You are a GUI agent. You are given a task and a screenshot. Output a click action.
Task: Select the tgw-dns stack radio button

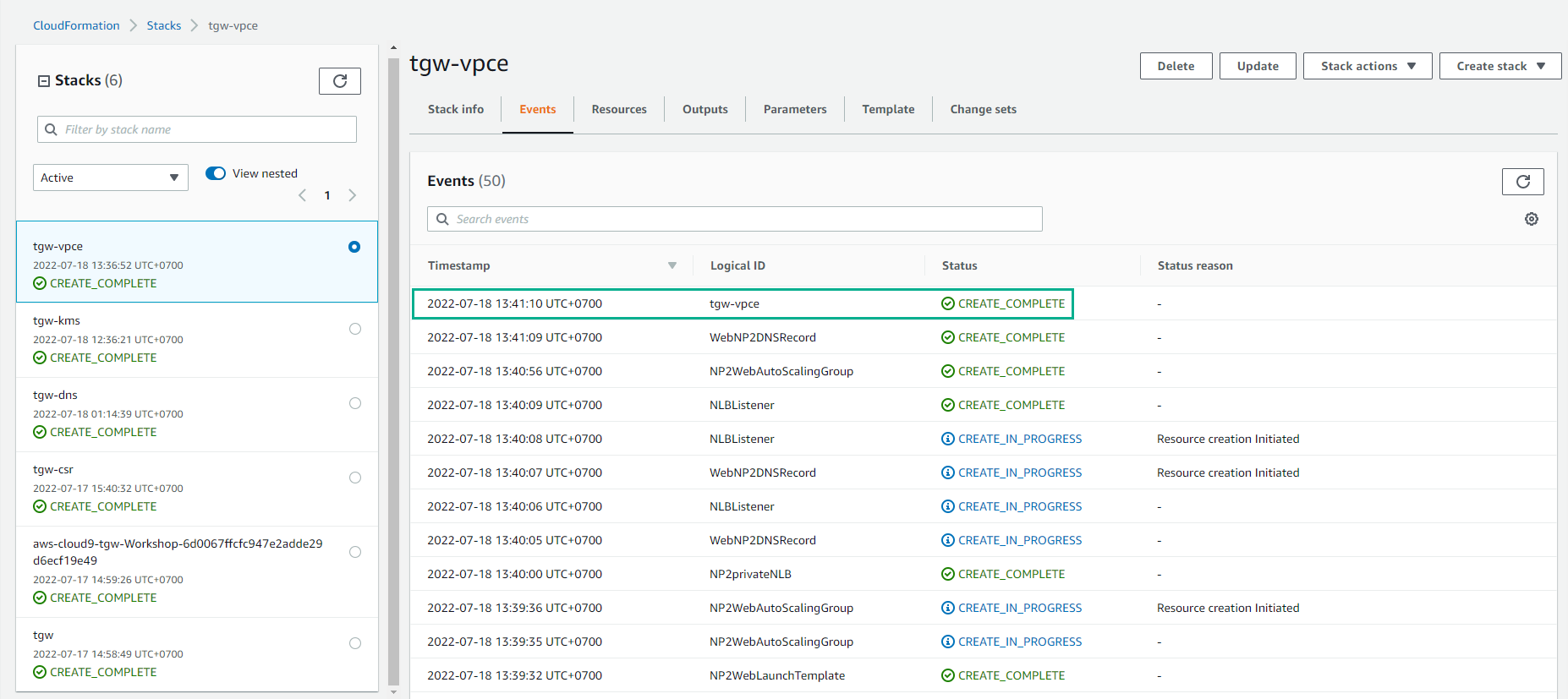pyautogui.click(x=355, y=403)
